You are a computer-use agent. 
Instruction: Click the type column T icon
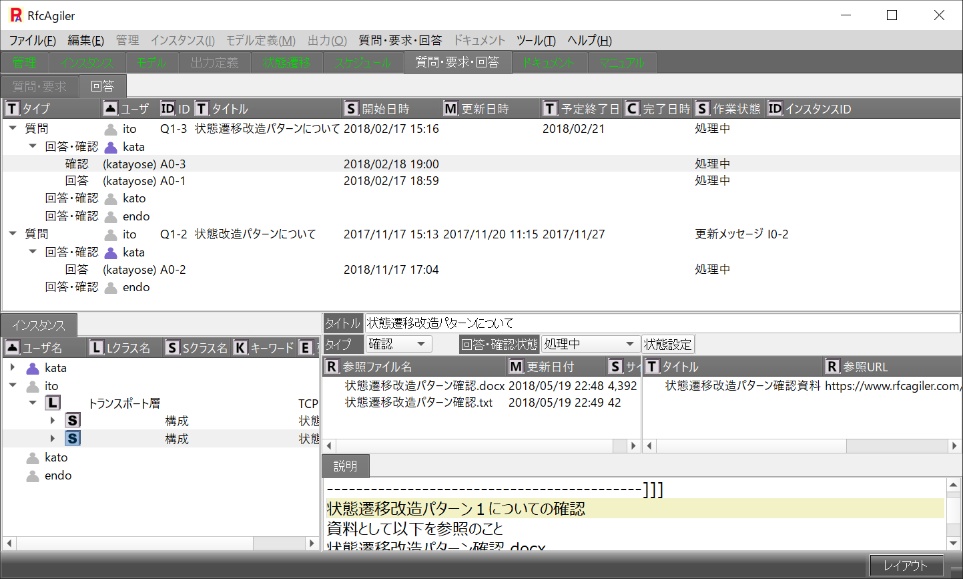(x=12, y=109)
